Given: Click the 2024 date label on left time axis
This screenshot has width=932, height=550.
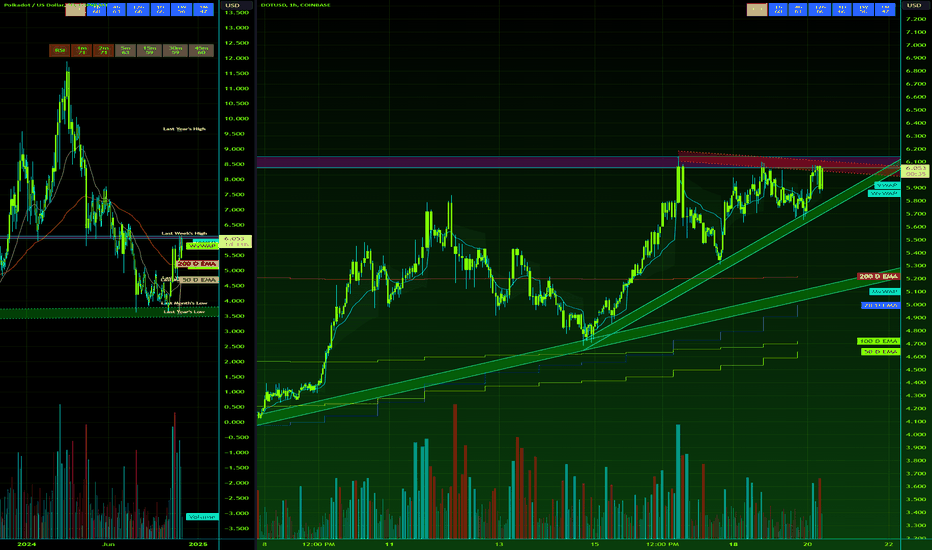Looking at the screenshot, I should coord(27,544).
